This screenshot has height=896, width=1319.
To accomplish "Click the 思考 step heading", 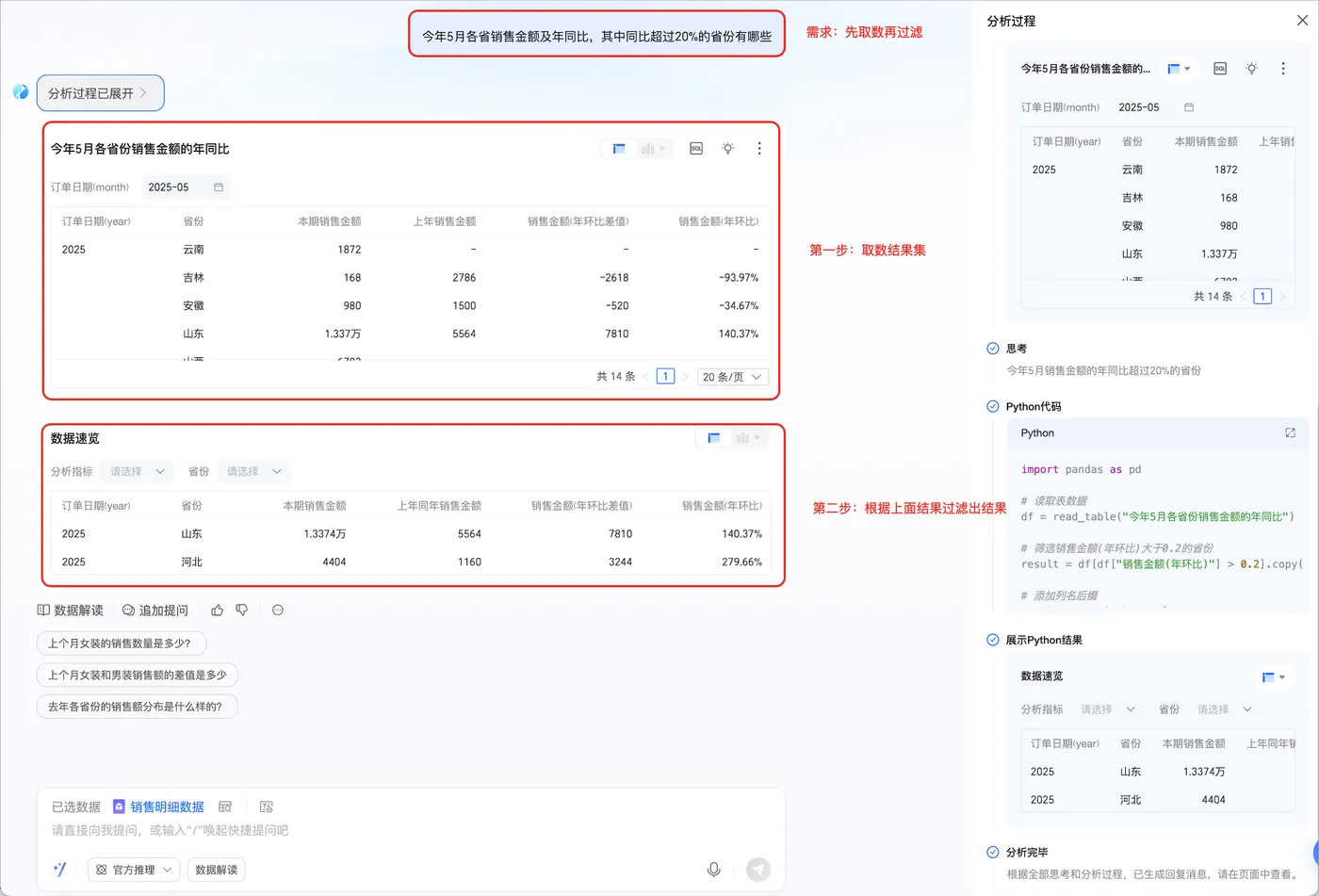I will tap(1017, 349).
